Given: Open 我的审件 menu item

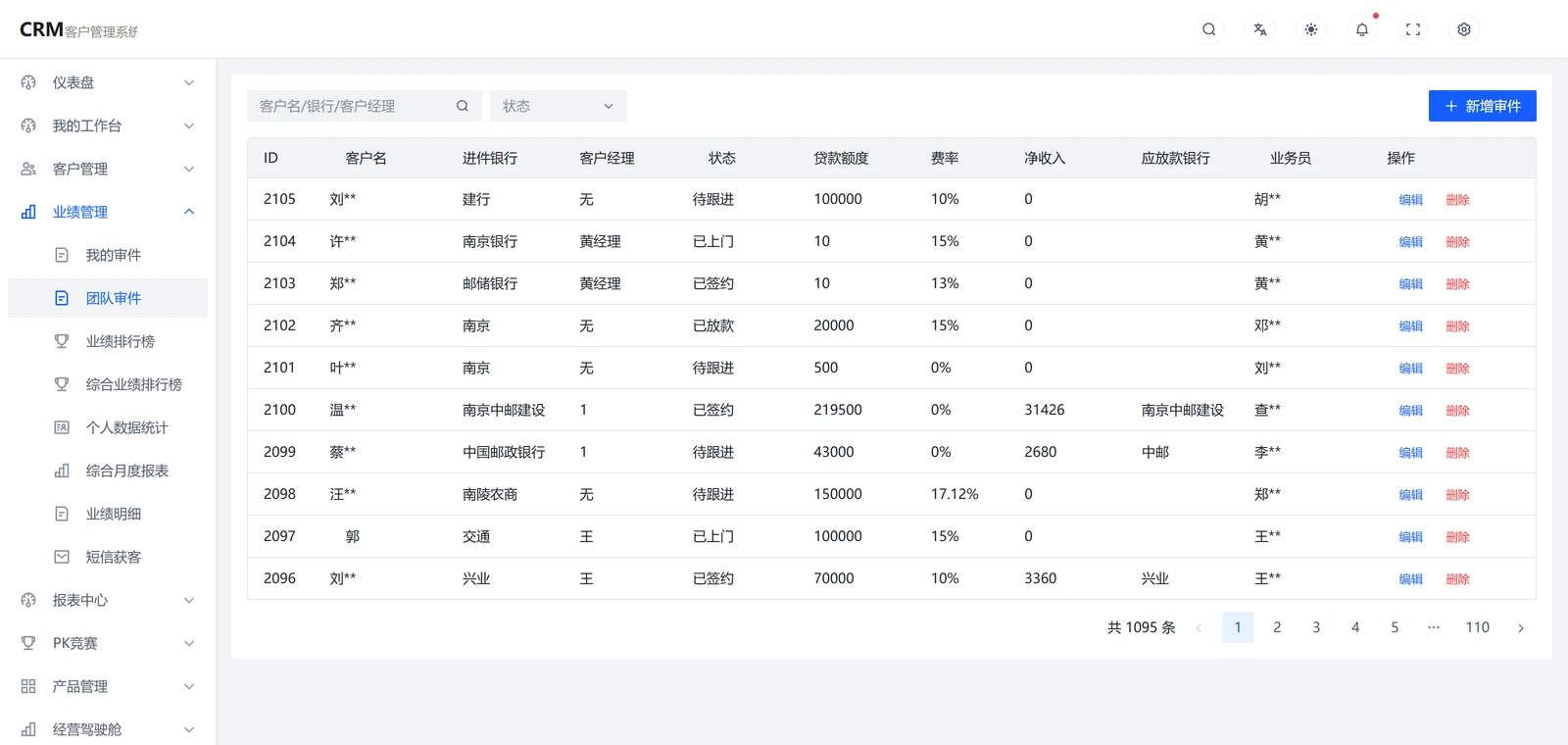Looking at the screenshot, I should point(108,255).
